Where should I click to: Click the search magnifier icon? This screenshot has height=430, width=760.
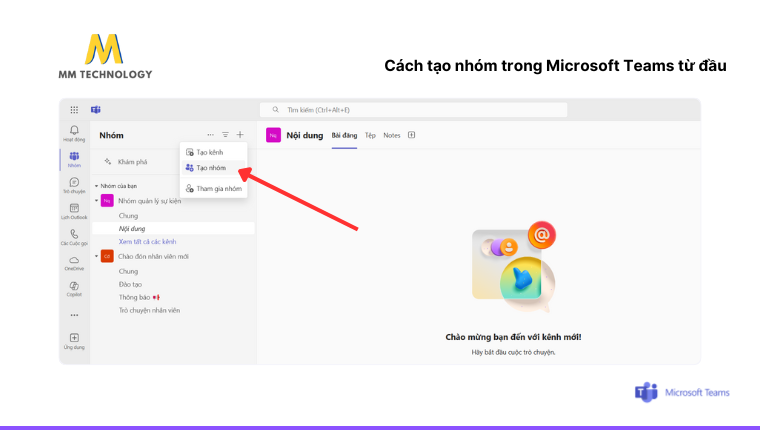coord(275,110)
